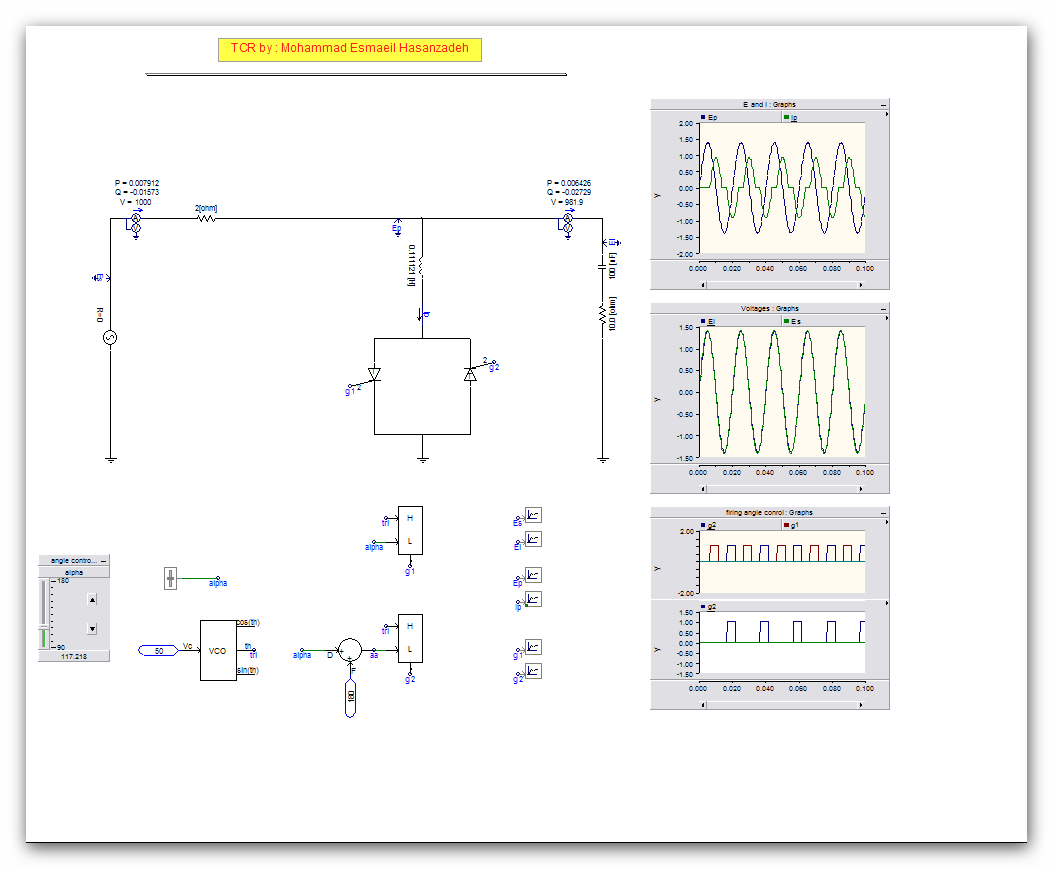
Task: Open the g1 output channel icon
Action: tap(533, 647)
